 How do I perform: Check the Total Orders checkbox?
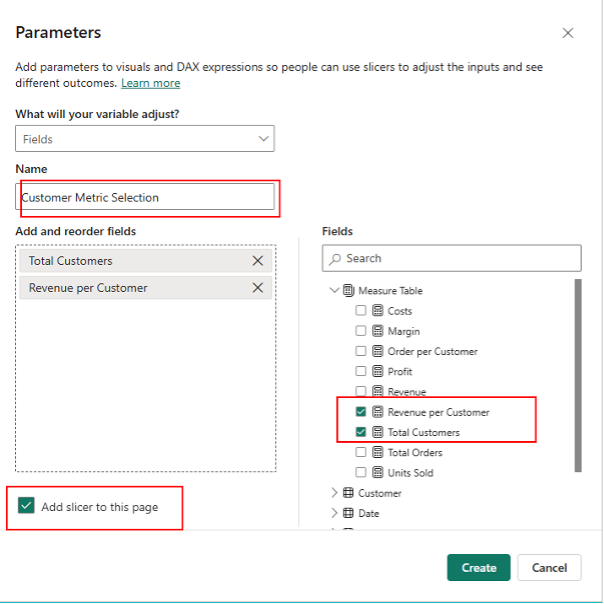pyautogui.click(x=361, y=452)
